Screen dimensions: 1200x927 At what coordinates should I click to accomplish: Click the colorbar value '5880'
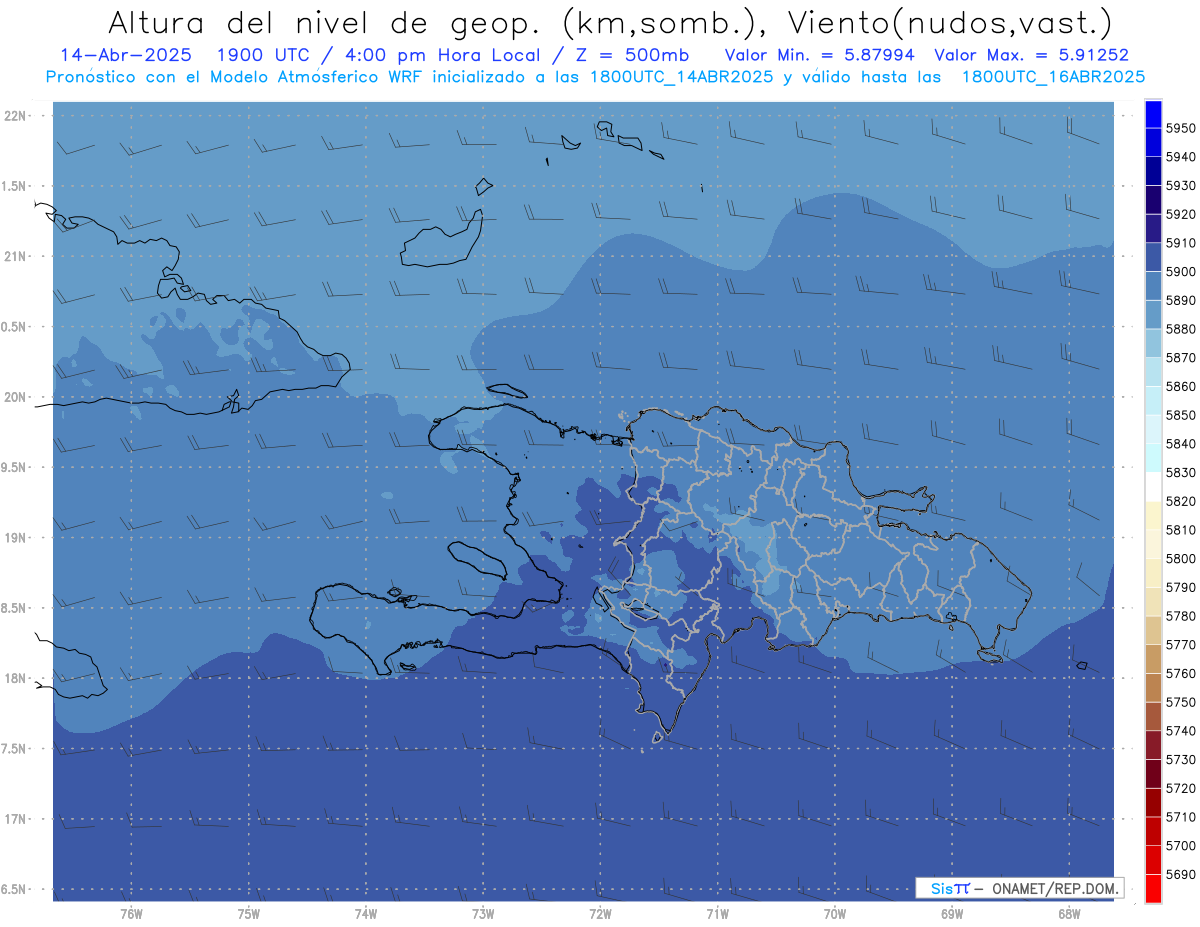click(1180, 329)
